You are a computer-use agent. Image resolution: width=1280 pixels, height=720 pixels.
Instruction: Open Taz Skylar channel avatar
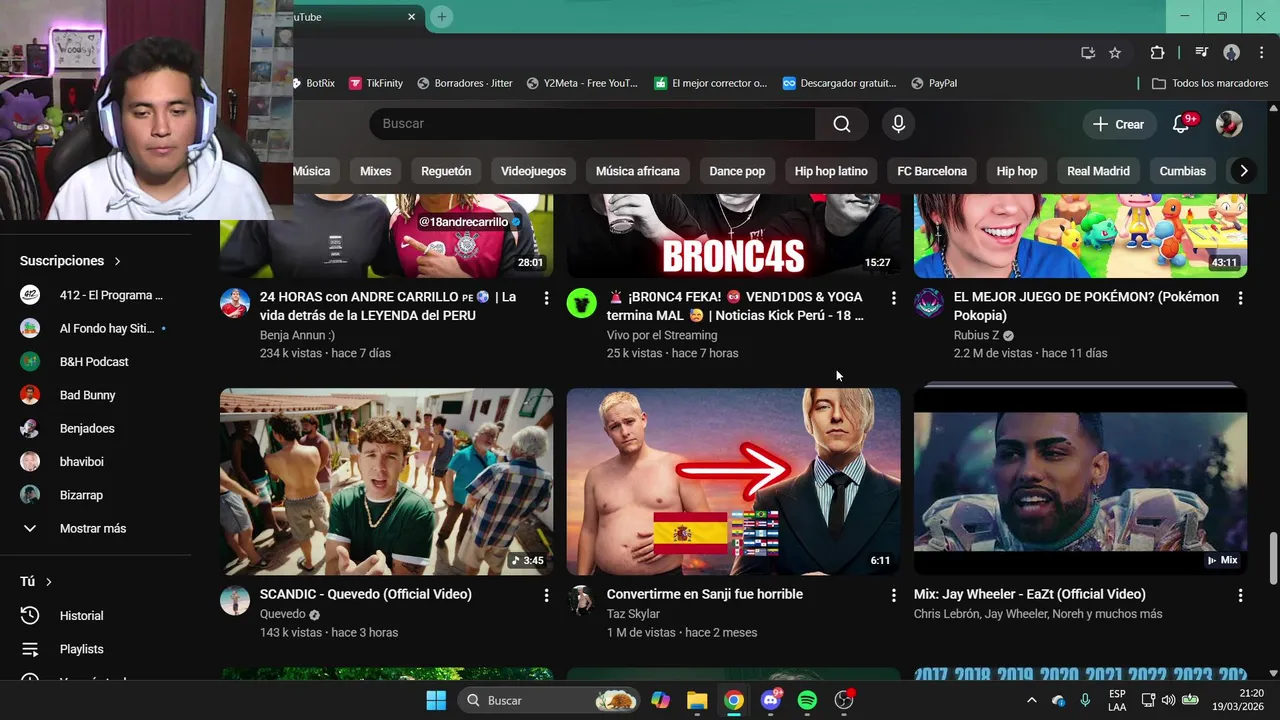582,600
